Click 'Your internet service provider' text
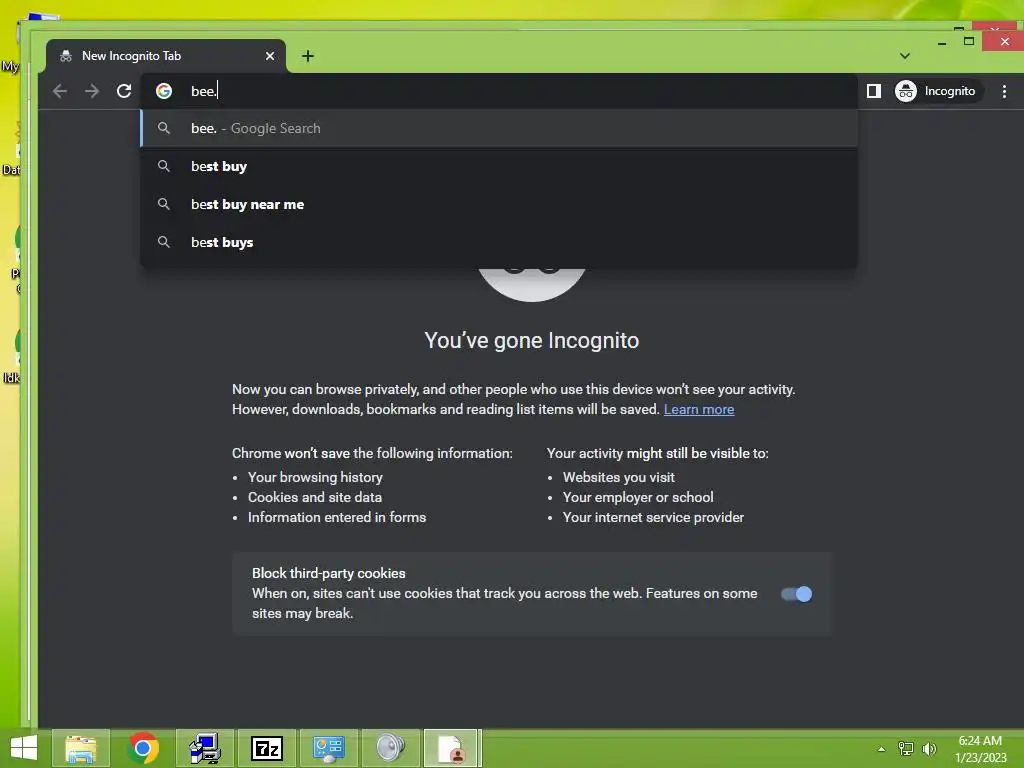The height and width of the screenshot is (768, 1024). point(653,517)
